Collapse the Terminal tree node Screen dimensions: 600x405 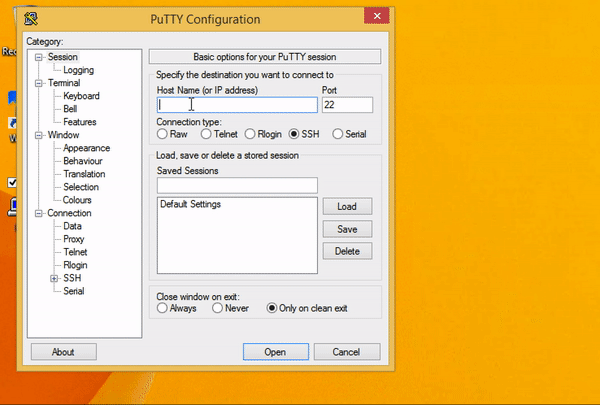38,83
